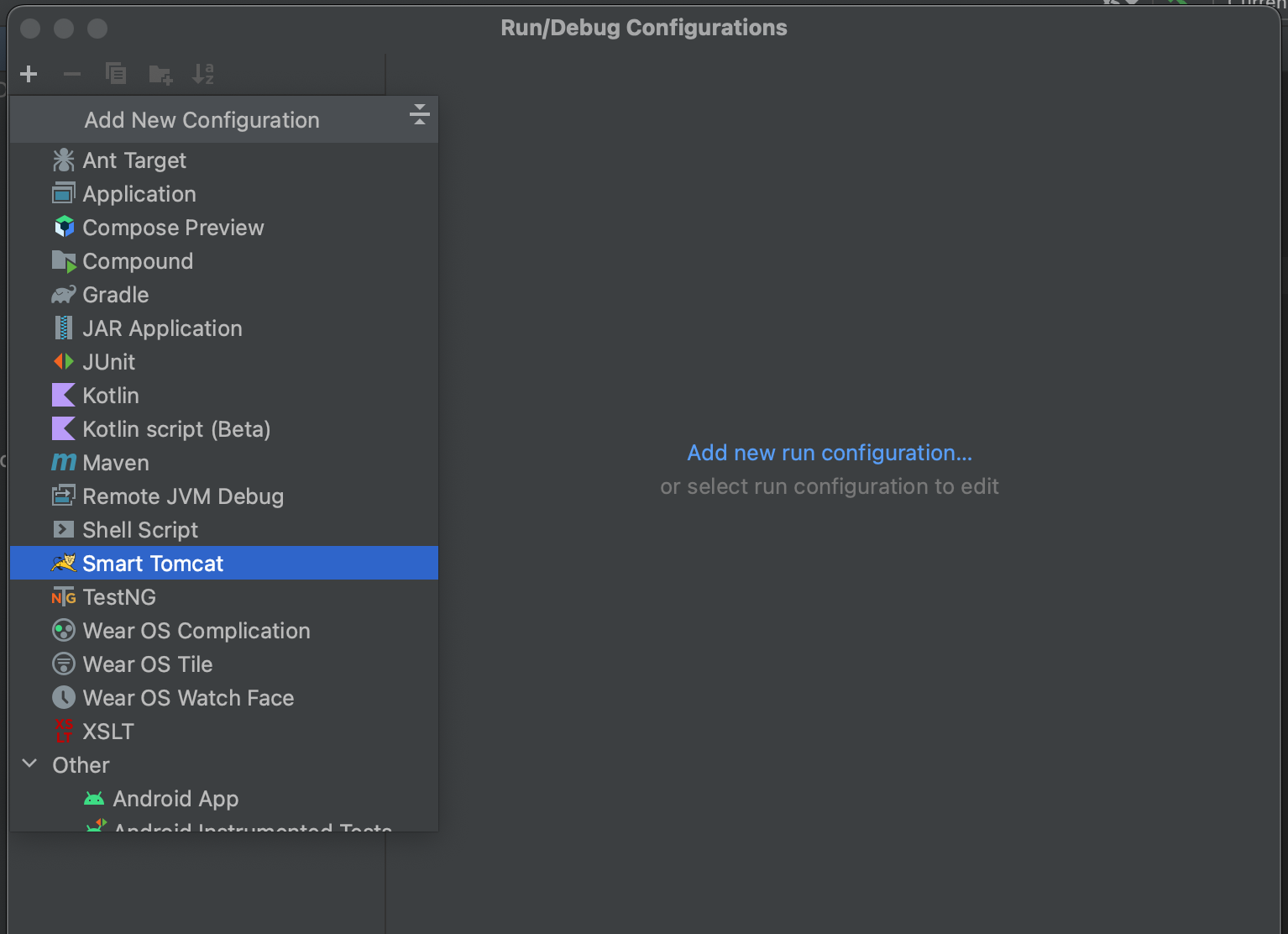Choose the Wear OS Watch Face label
The image size is (1288, 934).
tap(188, 698)
